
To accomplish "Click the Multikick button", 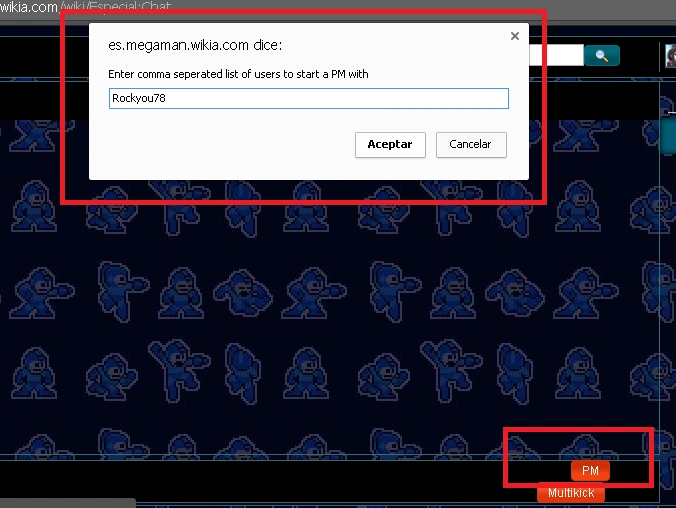I will (x=571, y=493).
